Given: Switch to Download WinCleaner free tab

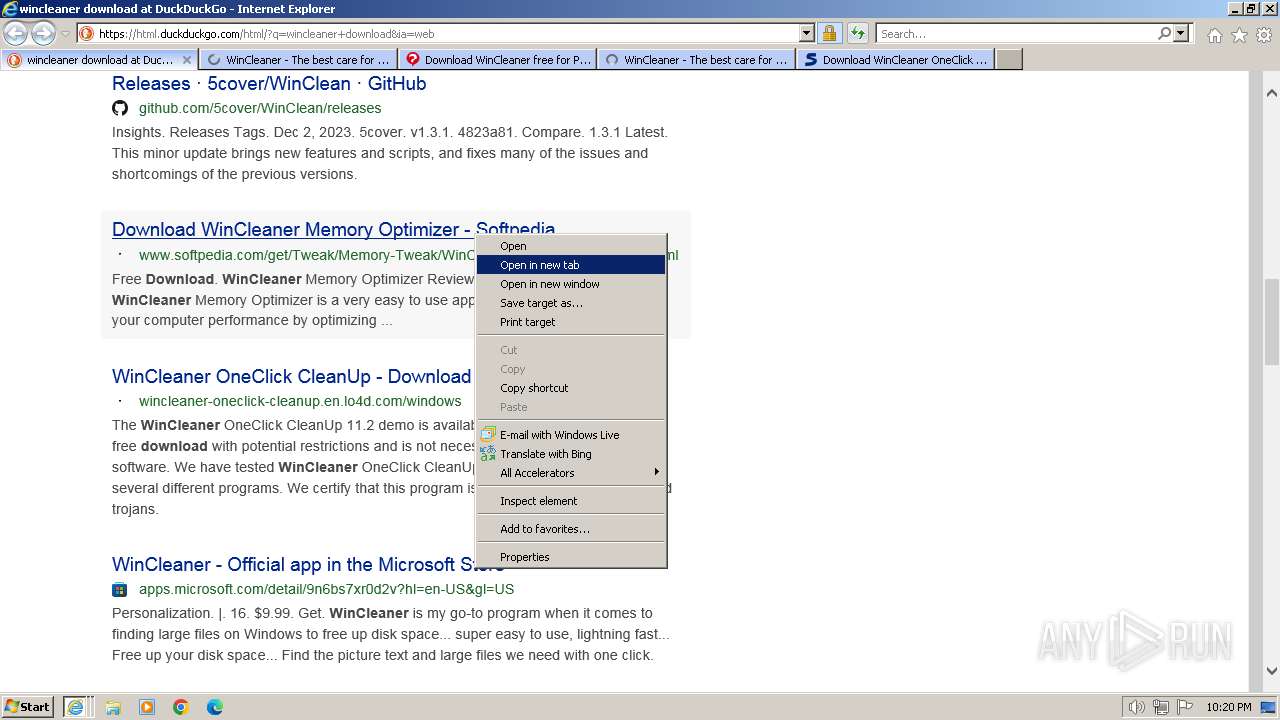Looking at the screenshot, I should (497, 60).
